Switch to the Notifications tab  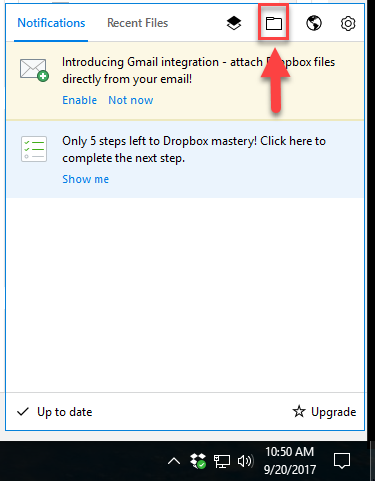[x=51, y=23]
